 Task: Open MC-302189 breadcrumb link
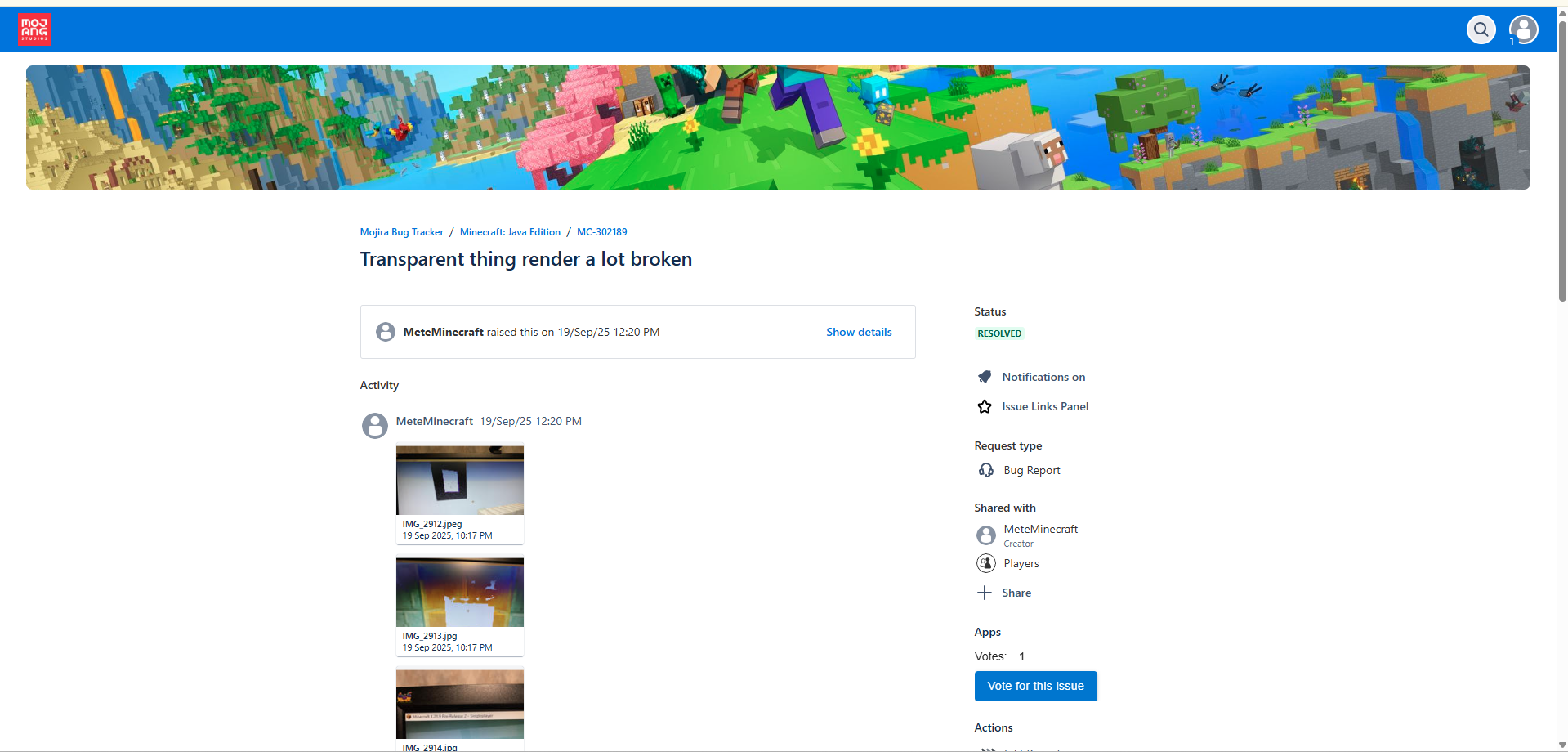(x=602, y=232)
